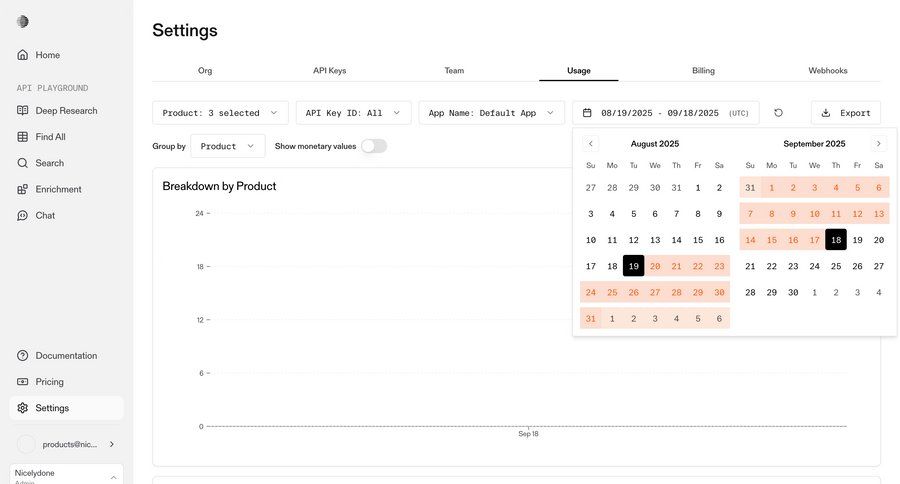Go to next month in calendar
Screen dimensions: 900x484
point(879,143)
